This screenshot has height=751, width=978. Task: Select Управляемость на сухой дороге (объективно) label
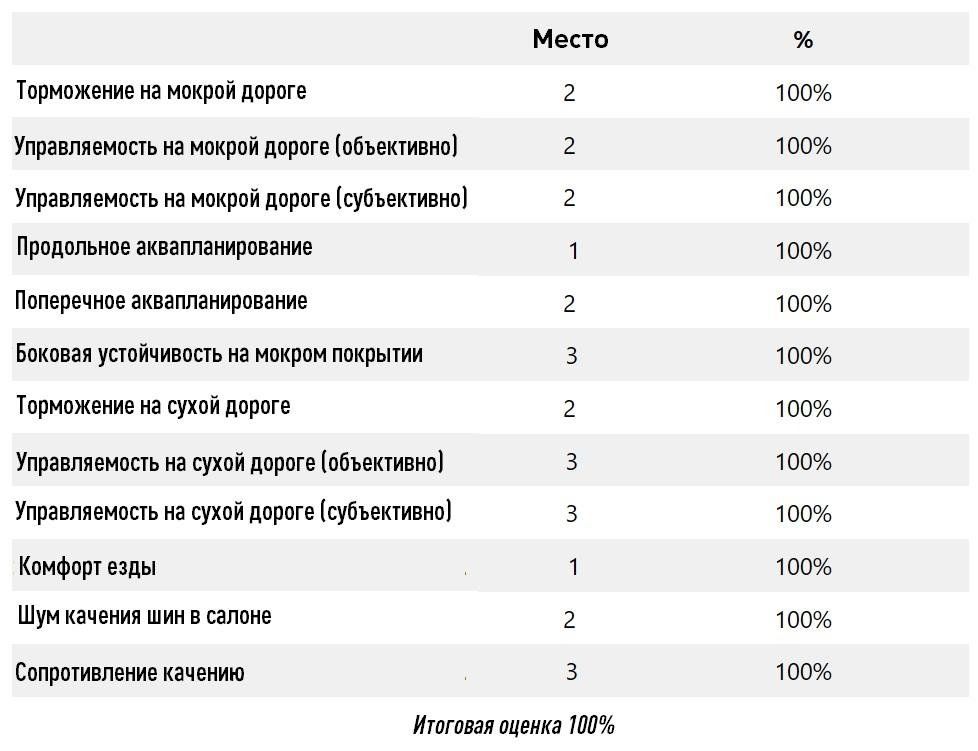(x=230, y=462)
